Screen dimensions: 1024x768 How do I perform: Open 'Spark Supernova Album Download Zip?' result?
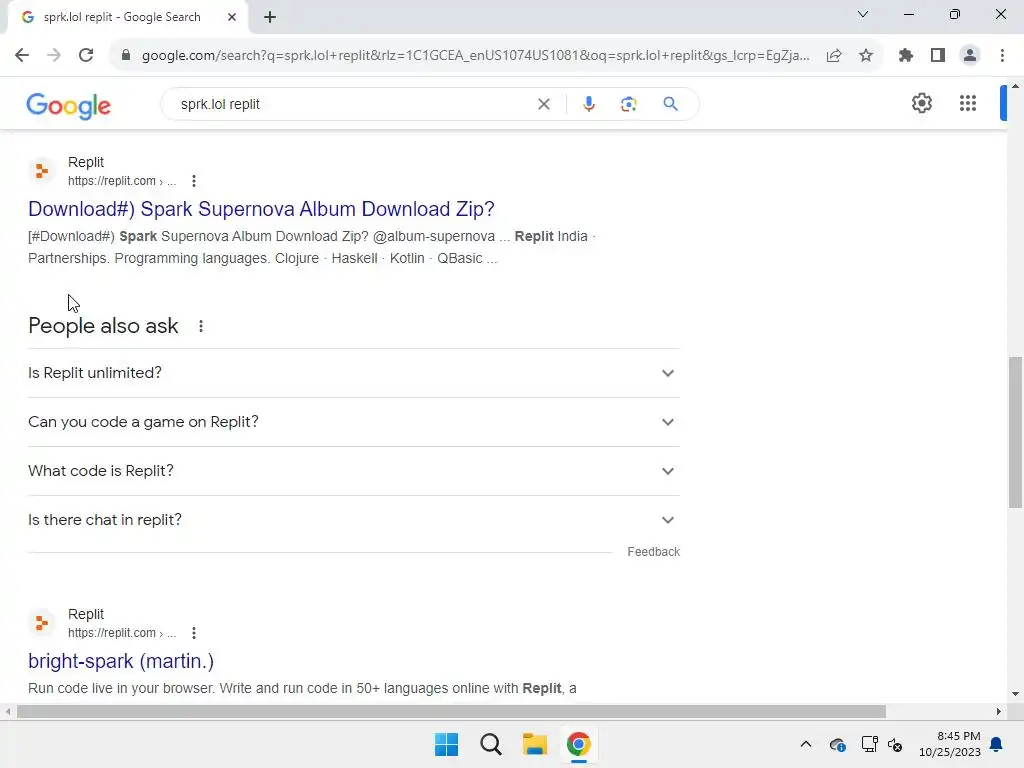pyautogui.click(x=261, y=209)
